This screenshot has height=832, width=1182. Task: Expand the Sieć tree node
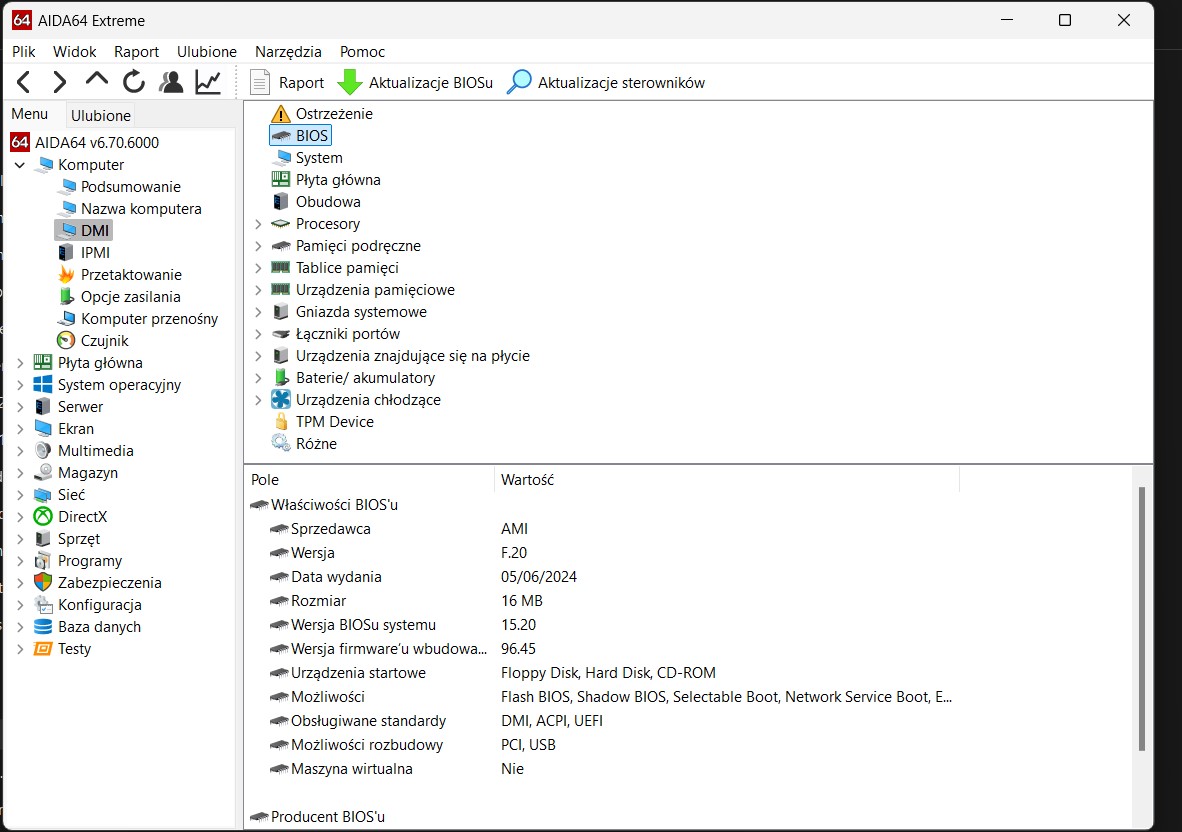coord(20,494)
